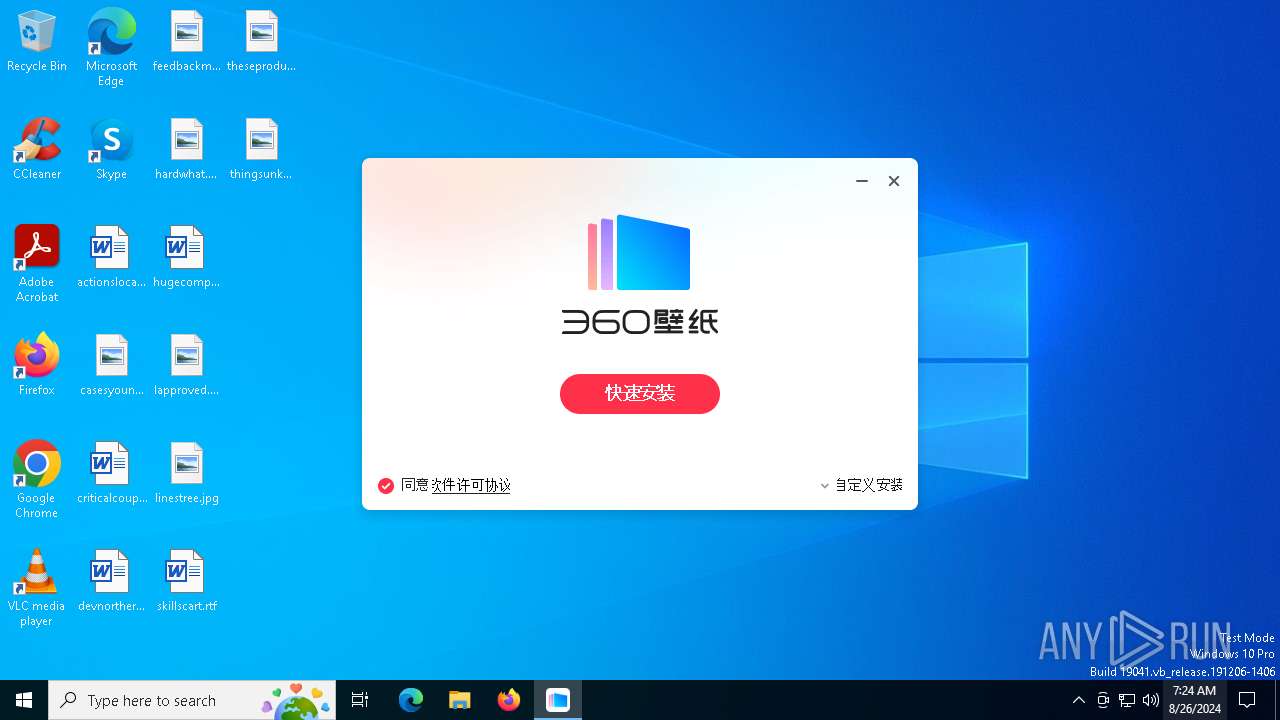The width and height of the screenshot is (1280, 720).
Task: Expand the 自定义安装 custom install options
Action: [x=861, y=485]
